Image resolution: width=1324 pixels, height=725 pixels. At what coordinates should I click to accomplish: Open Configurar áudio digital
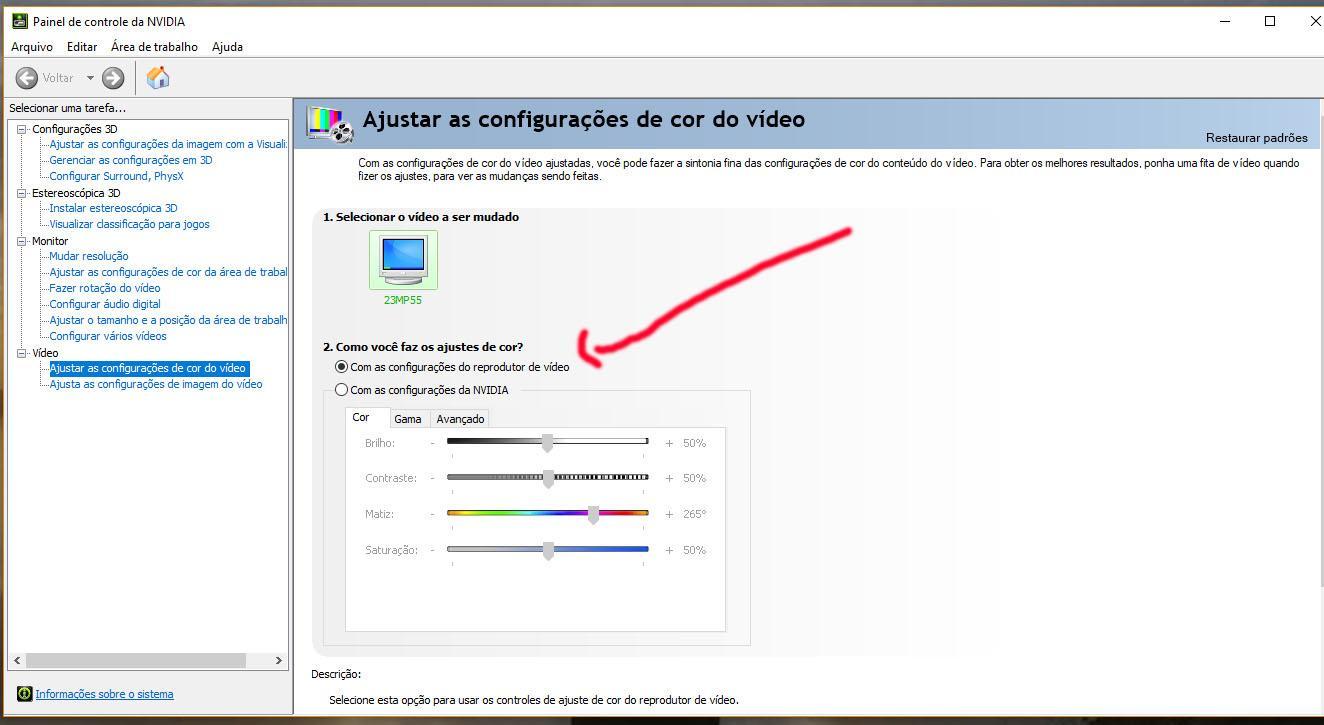point(105,304)
